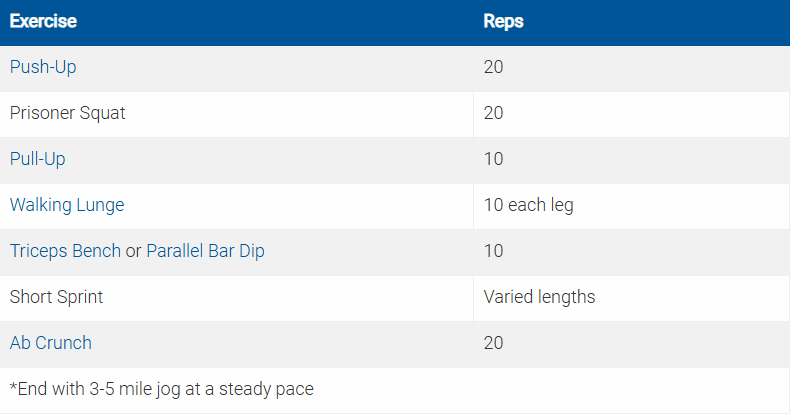Click the steady pace jog footnote
Image resolution: width=791 pixels, height=418 pixels.
161,388
